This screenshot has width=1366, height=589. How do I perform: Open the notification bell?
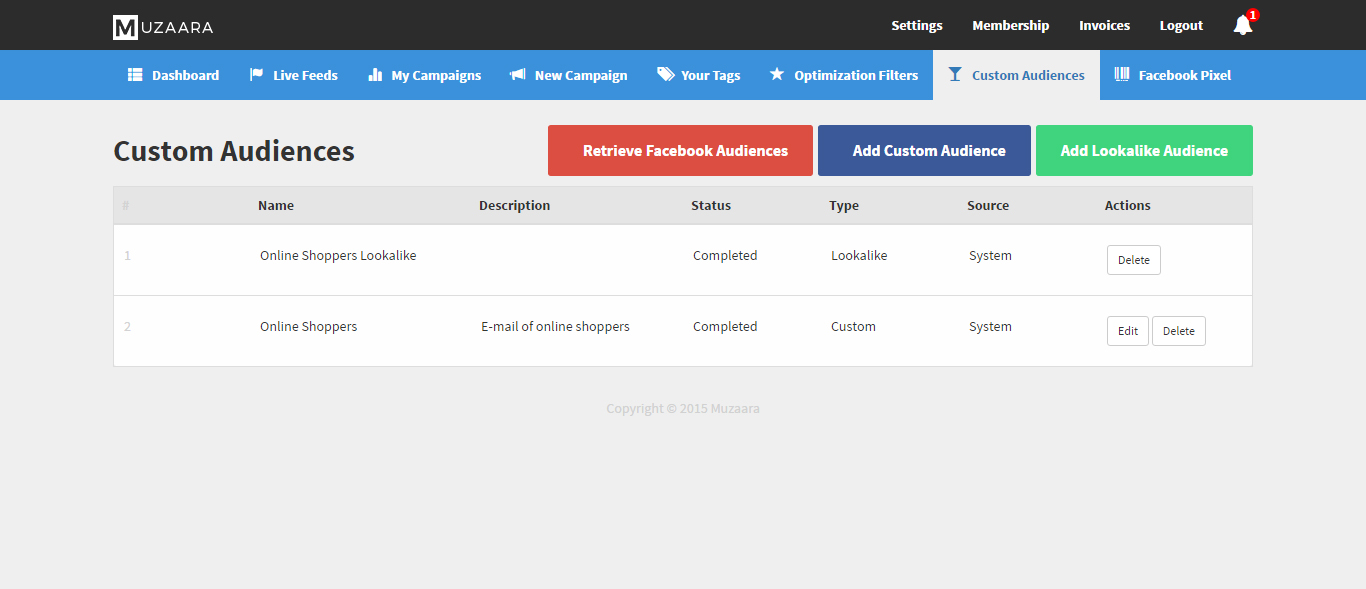(1243, 25)
